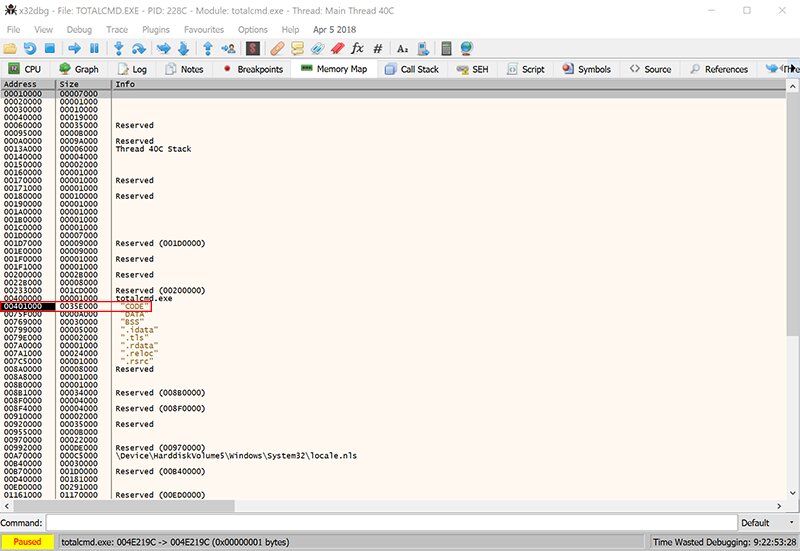Screen dimensions: 800x551
Task: Click the Size column header
Action: point(83,84)
